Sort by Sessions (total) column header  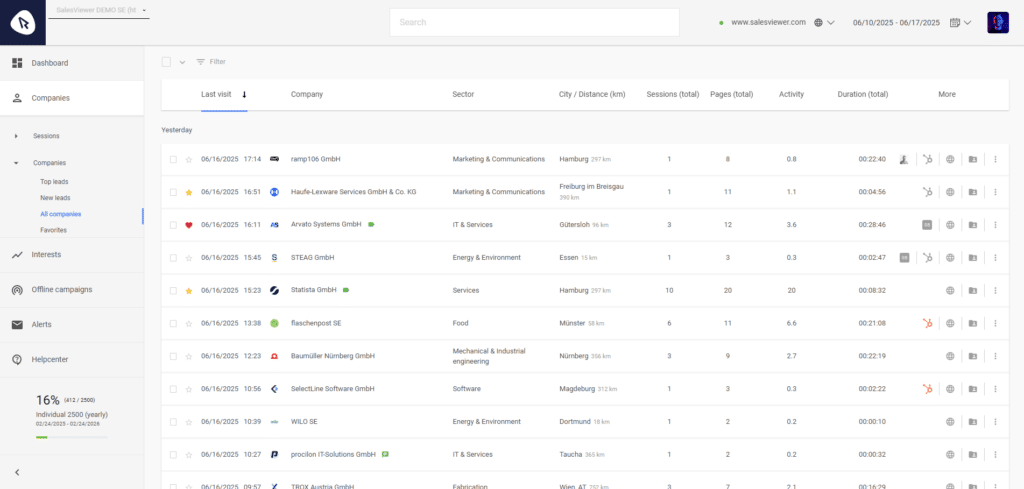pyautogui.click(x=673, y=94)
